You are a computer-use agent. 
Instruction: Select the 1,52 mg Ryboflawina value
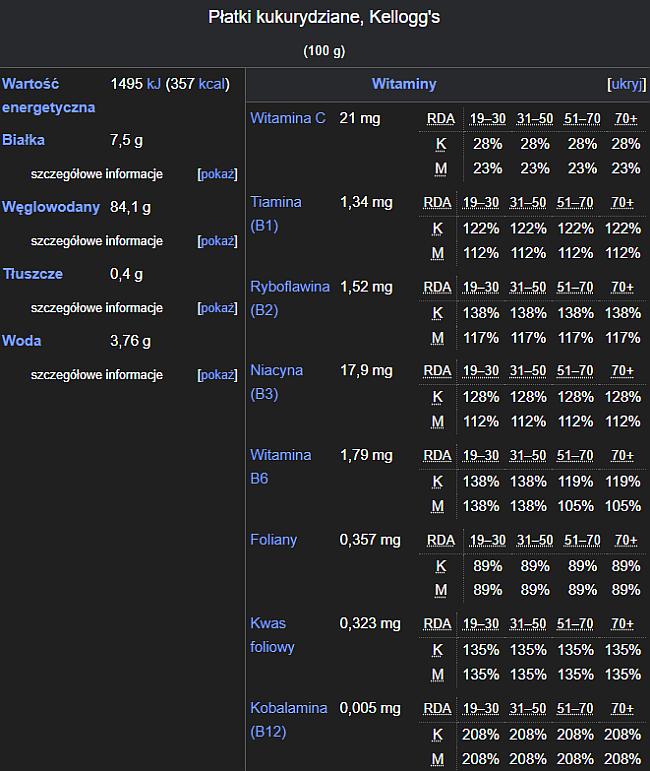pyautogui.click(x=366, y=287)
